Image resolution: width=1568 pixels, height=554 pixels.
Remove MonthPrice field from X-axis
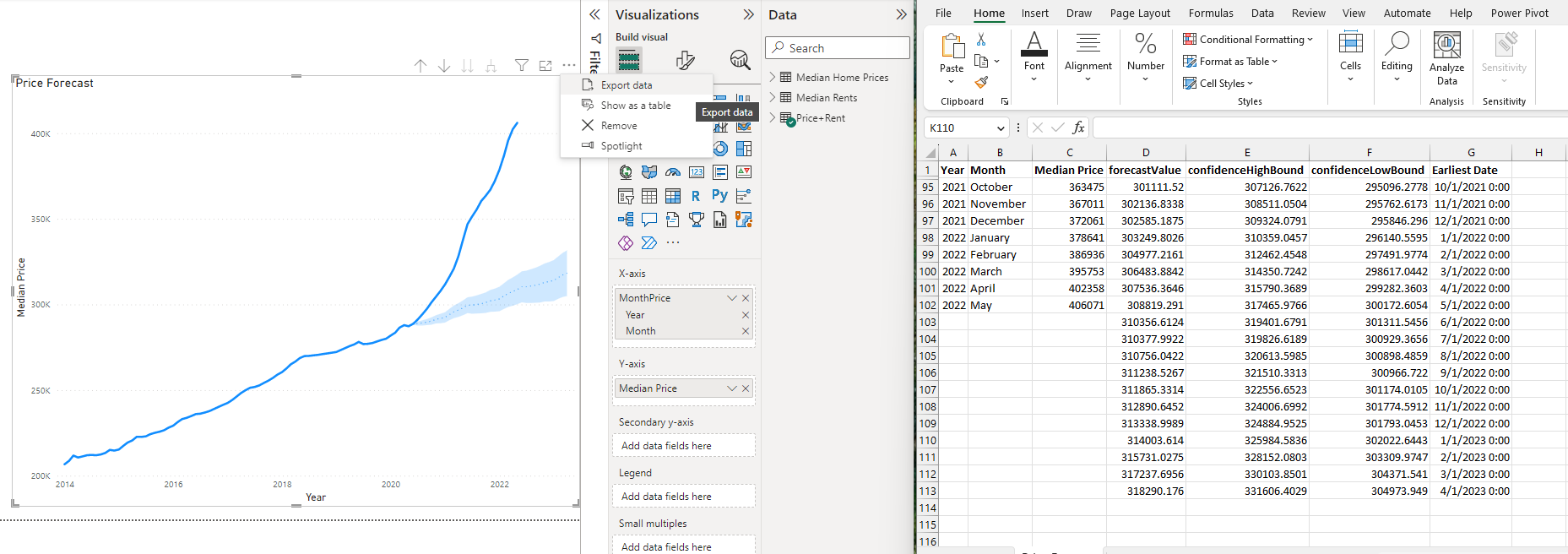click(746, 298)
